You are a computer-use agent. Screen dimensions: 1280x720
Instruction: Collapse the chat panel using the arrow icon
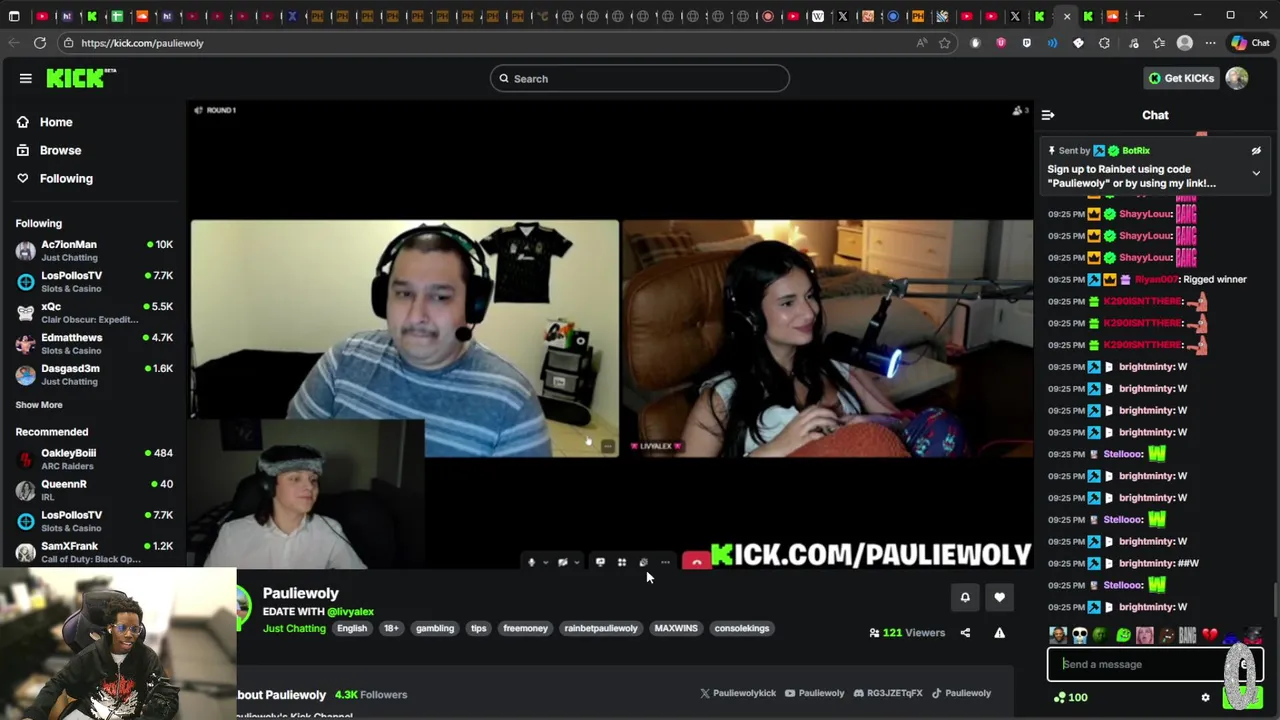pos(1048,115)
